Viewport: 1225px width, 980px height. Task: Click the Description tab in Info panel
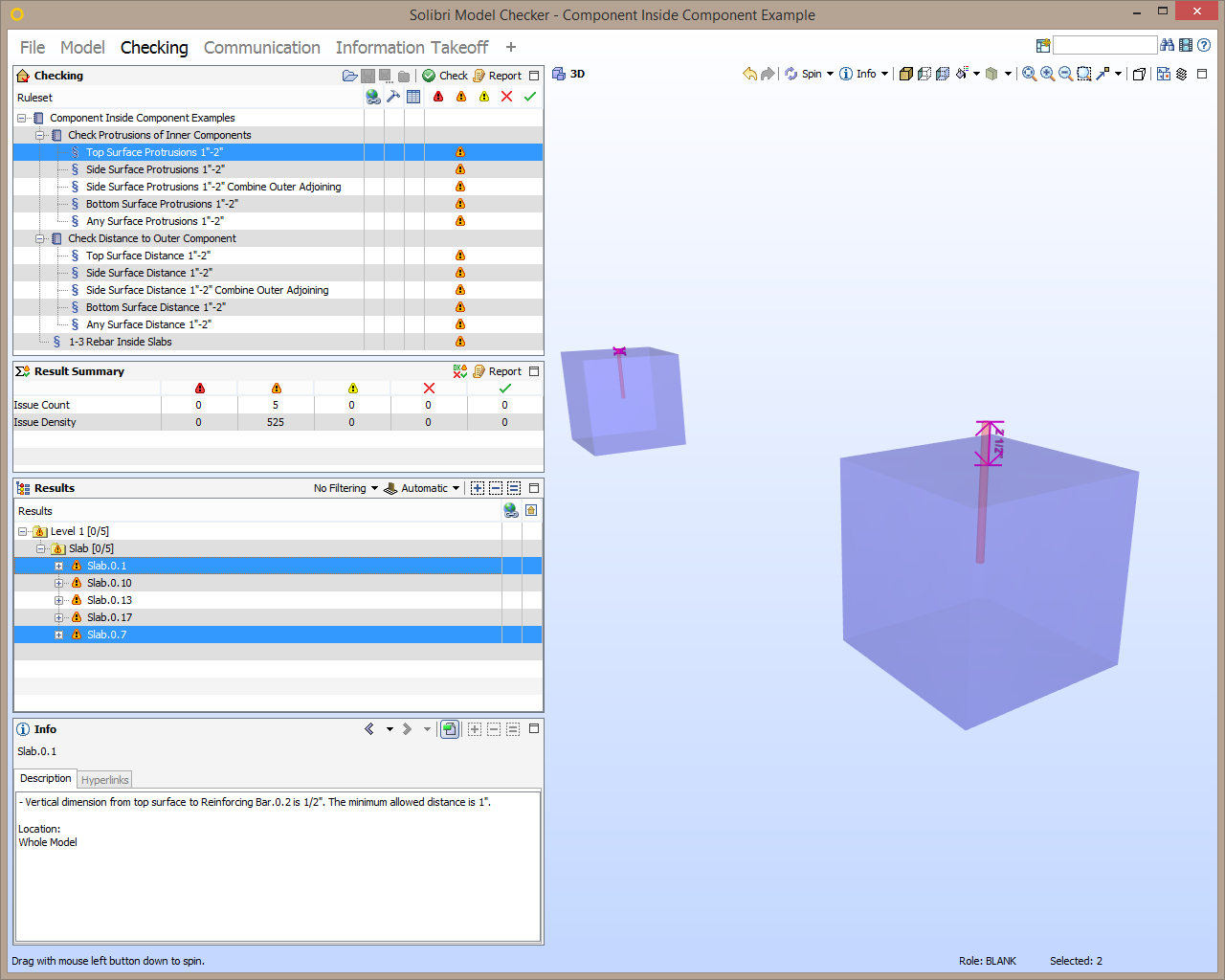tap(46, 779)
